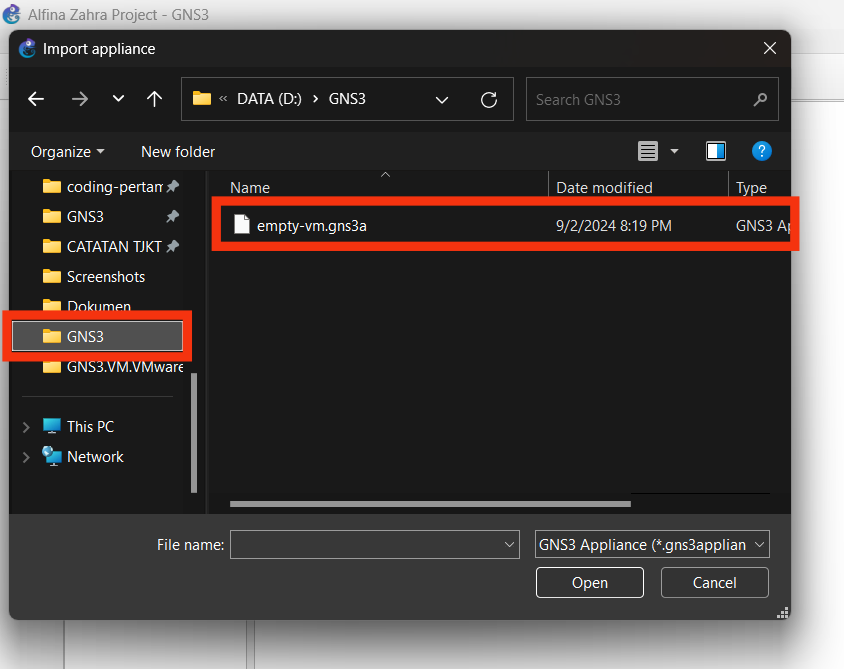Open the Help question mark icon
This screenshot has width=844, height=669.
(x=762, y=151)
